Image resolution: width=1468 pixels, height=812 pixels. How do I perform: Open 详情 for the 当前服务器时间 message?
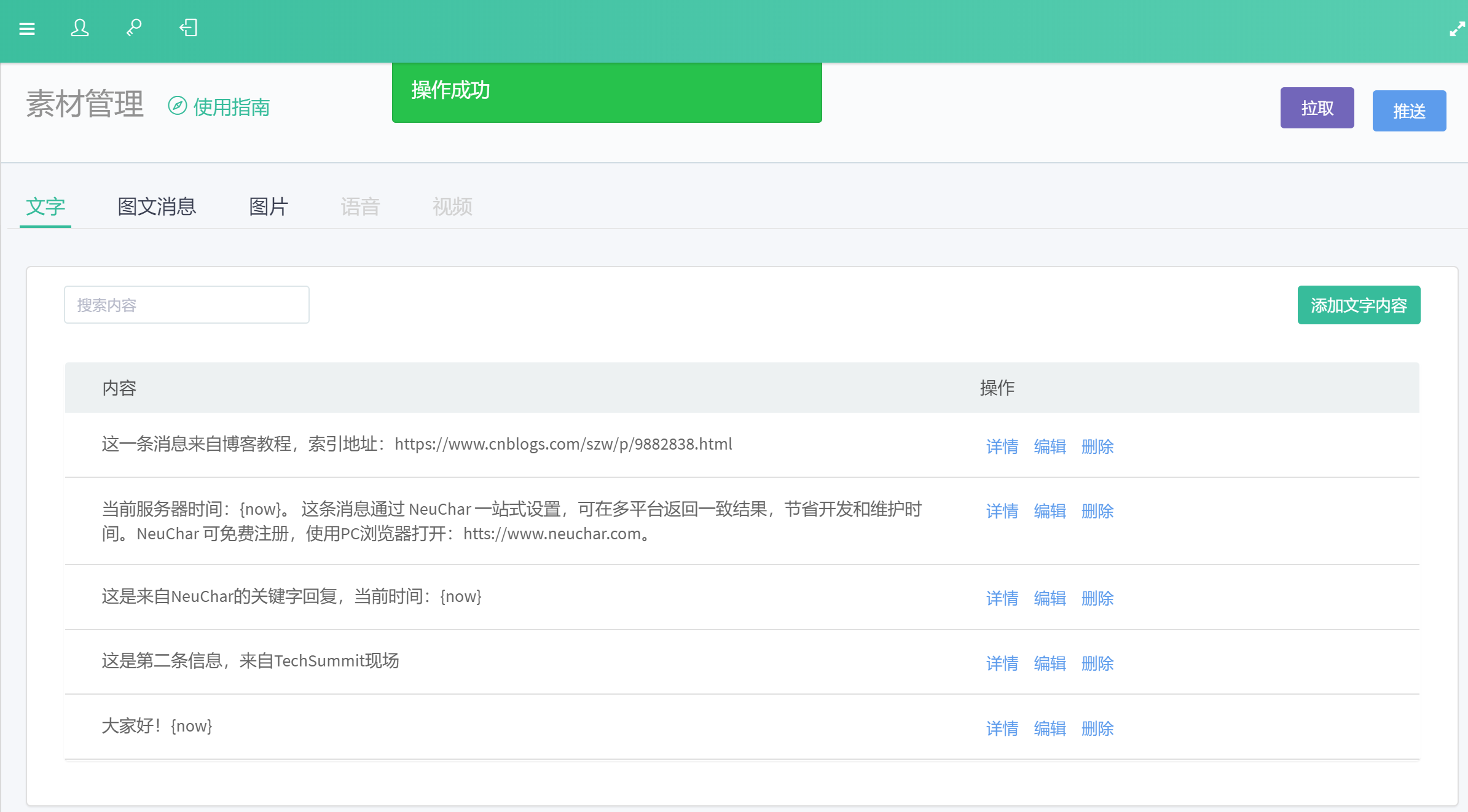pos(1002,511)
